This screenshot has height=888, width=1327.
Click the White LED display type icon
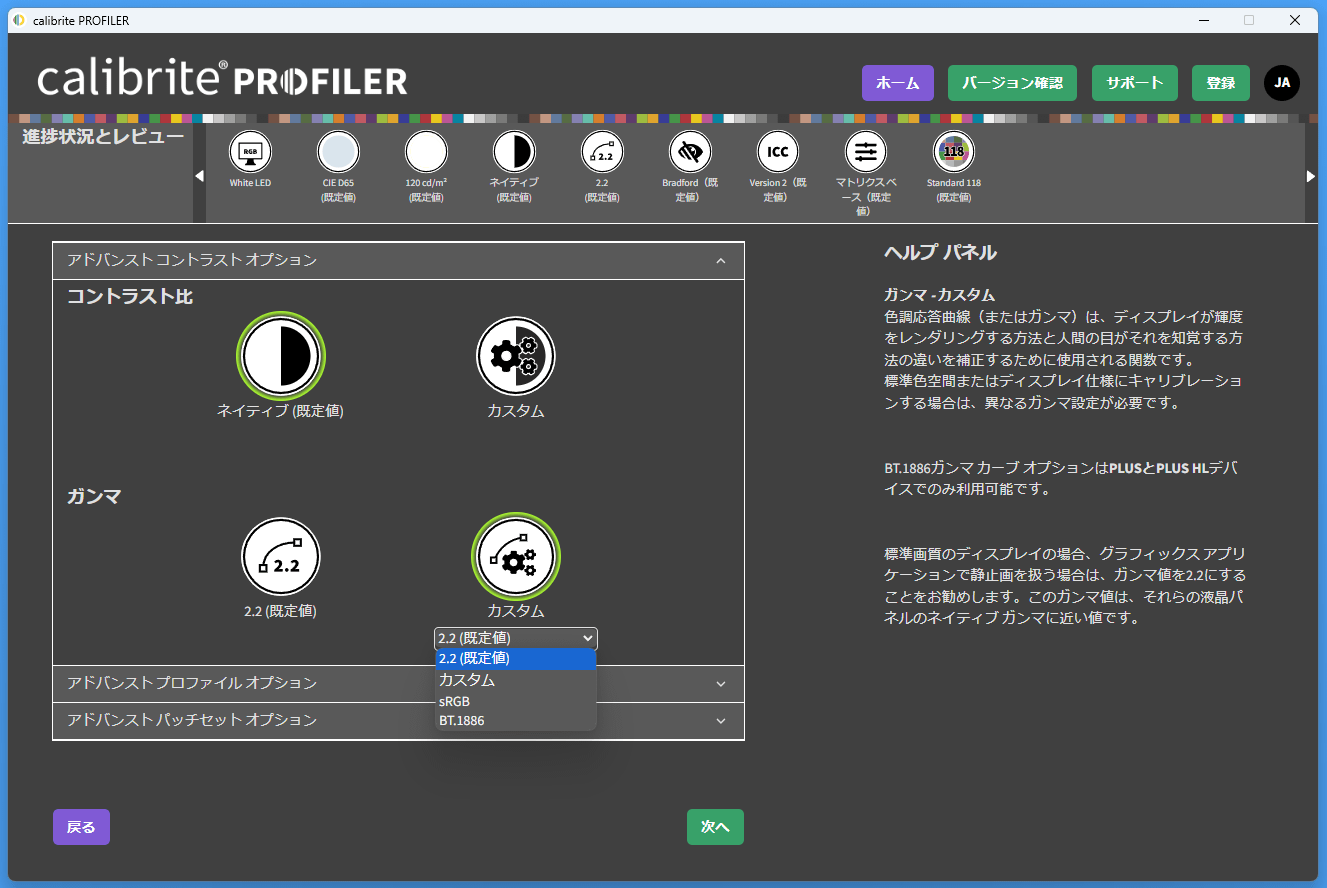pyautogui.click(x=250, y=152)
